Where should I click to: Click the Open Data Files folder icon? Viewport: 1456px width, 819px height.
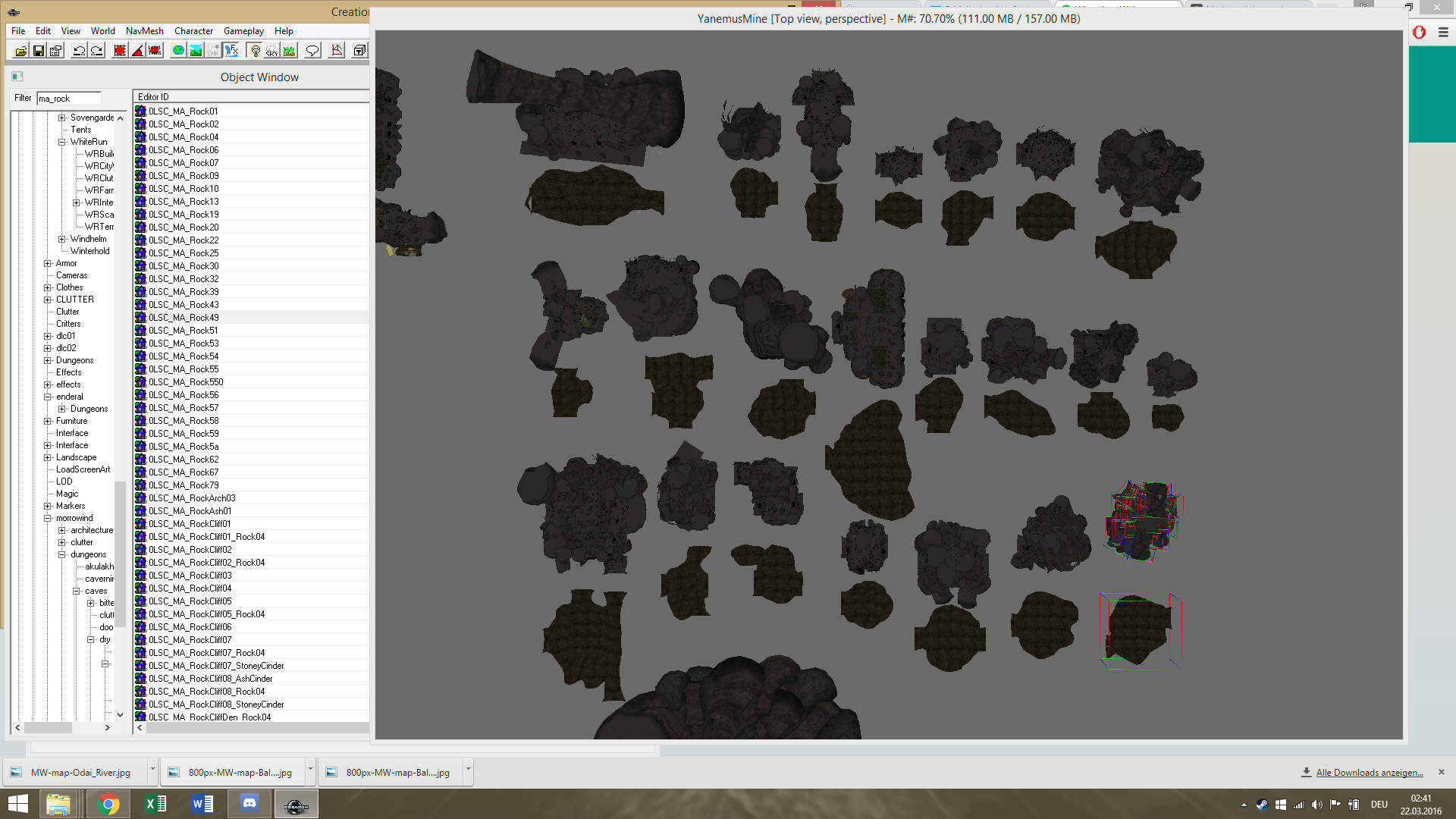20,51
